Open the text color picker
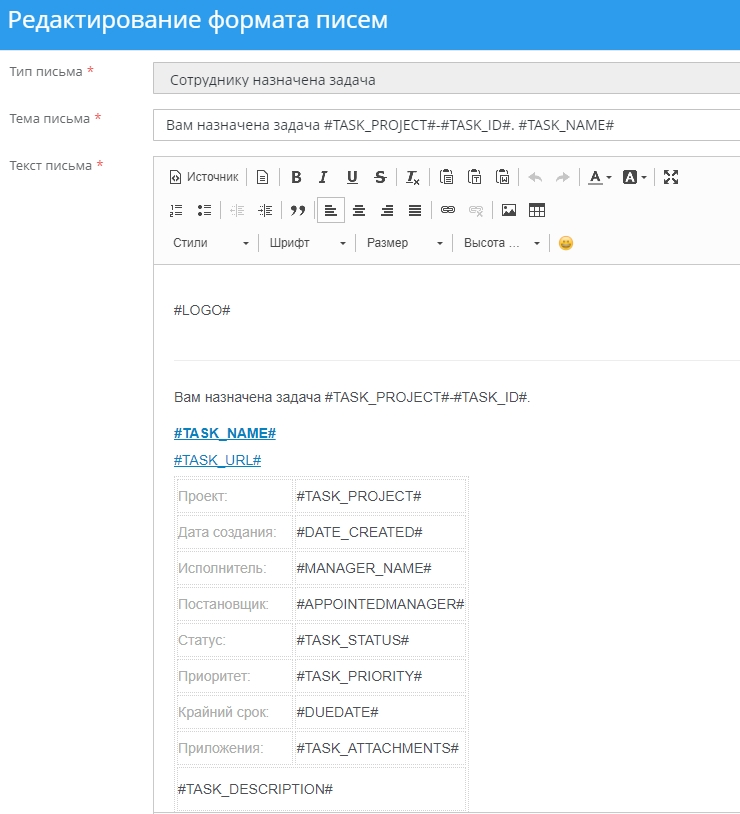The width and height of the screenshot is (740, 814). 599,177
